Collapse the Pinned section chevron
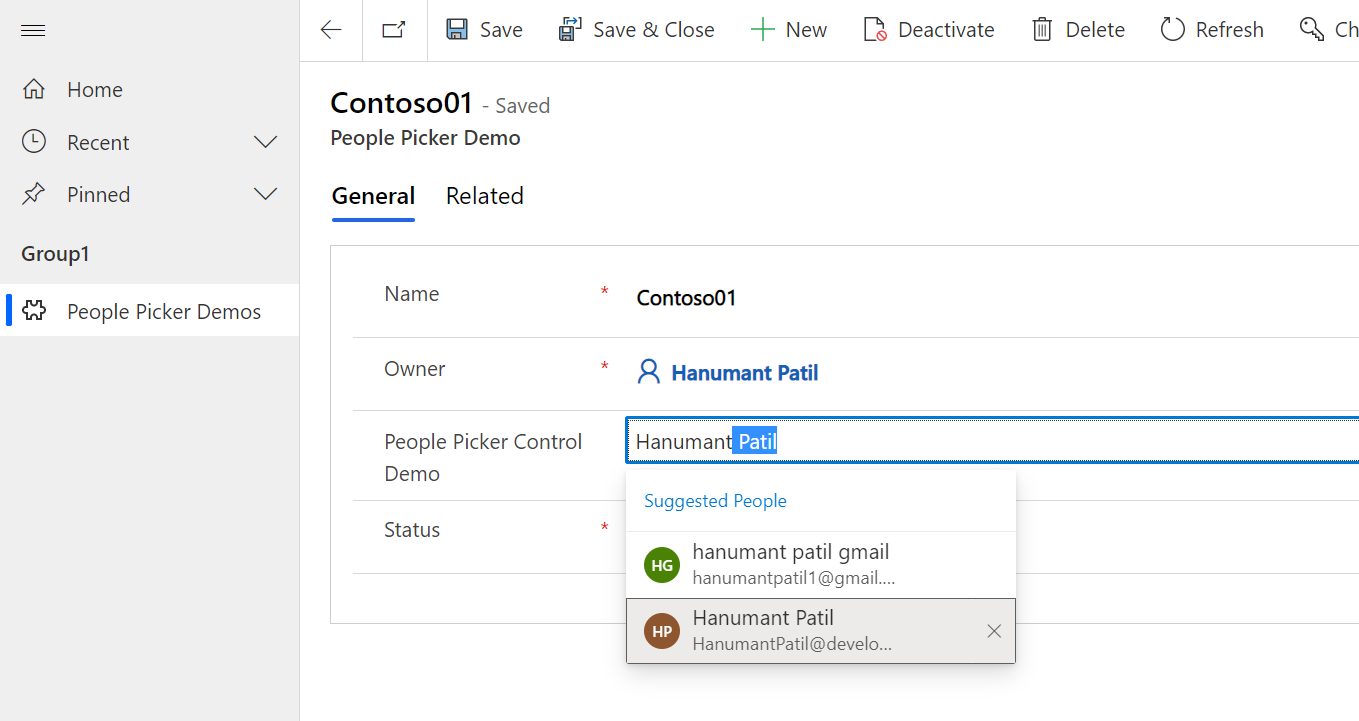1359x721 pixels. (x=265, y=193)
